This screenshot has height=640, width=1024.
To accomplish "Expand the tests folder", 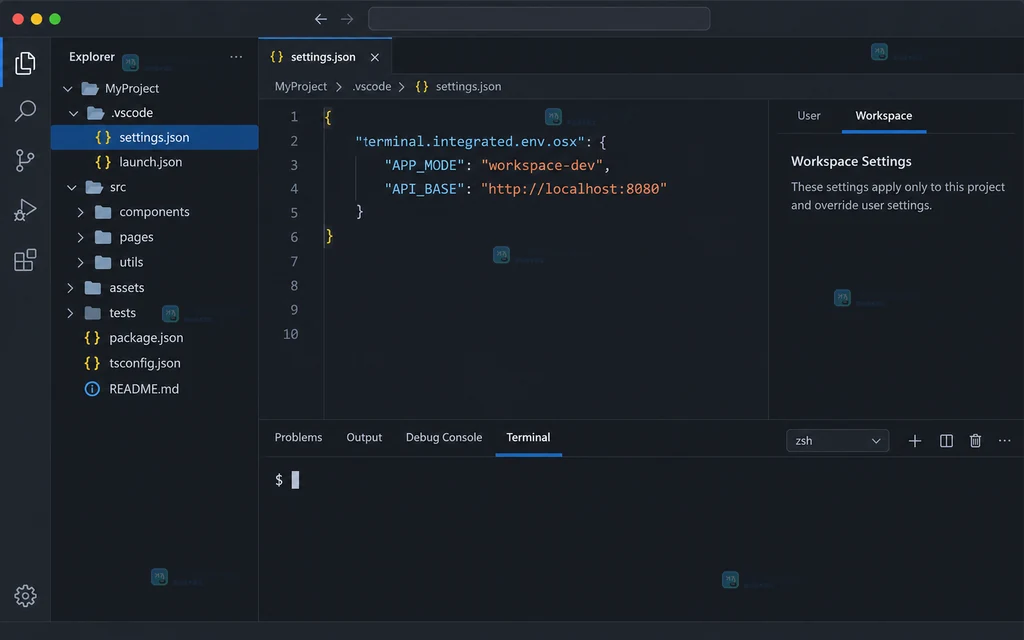I will click(70, 313).
